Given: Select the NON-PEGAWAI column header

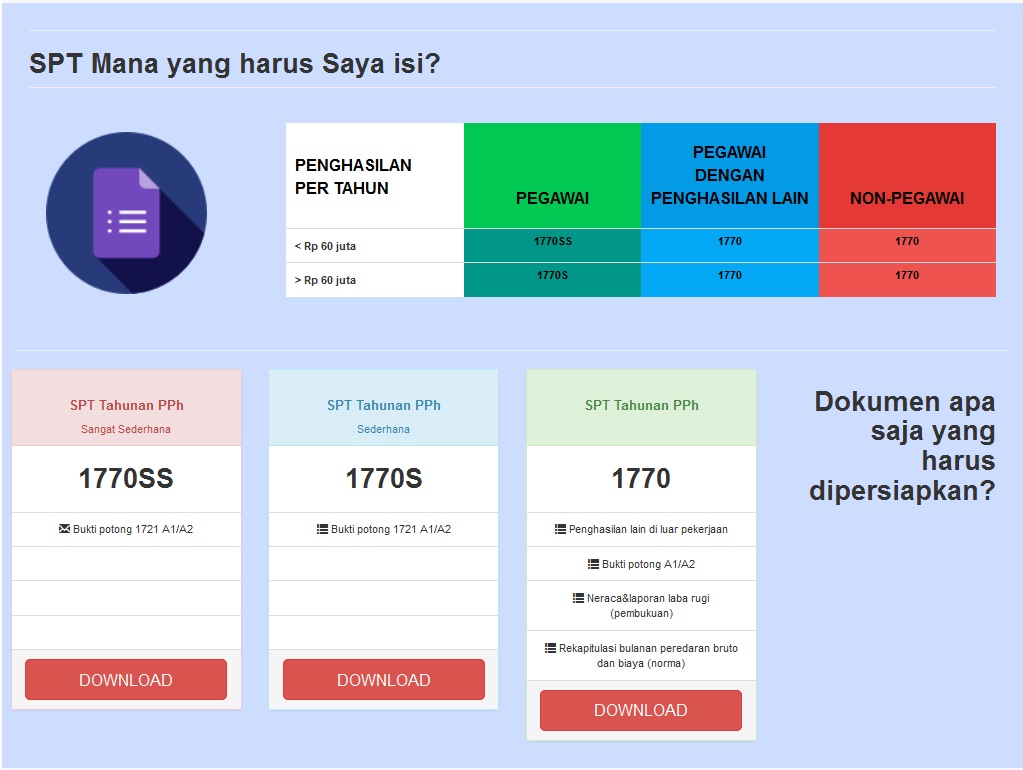Looking at the screenshot, I should pyautogui.click(x=907, y=176).
